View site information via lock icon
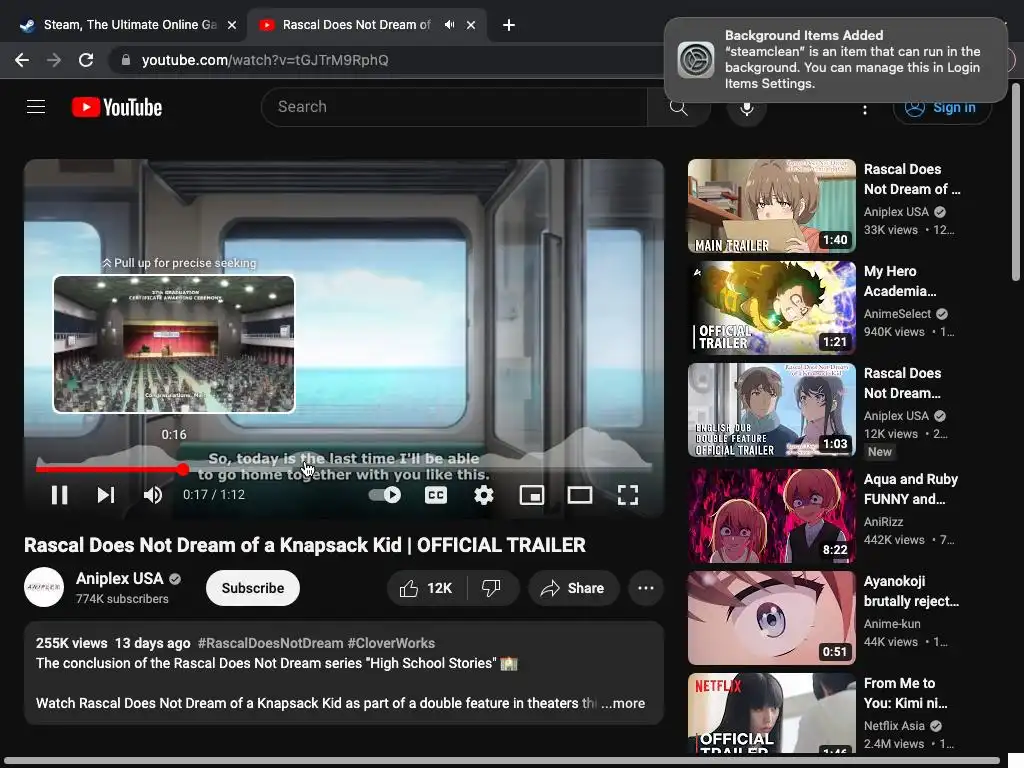1024x768 pixels. coord(126,60)
